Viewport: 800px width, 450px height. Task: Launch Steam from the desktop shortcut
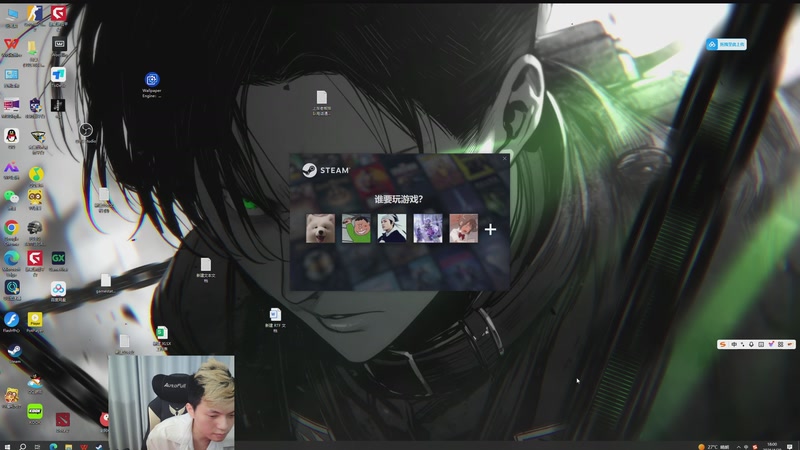(14, 353)
